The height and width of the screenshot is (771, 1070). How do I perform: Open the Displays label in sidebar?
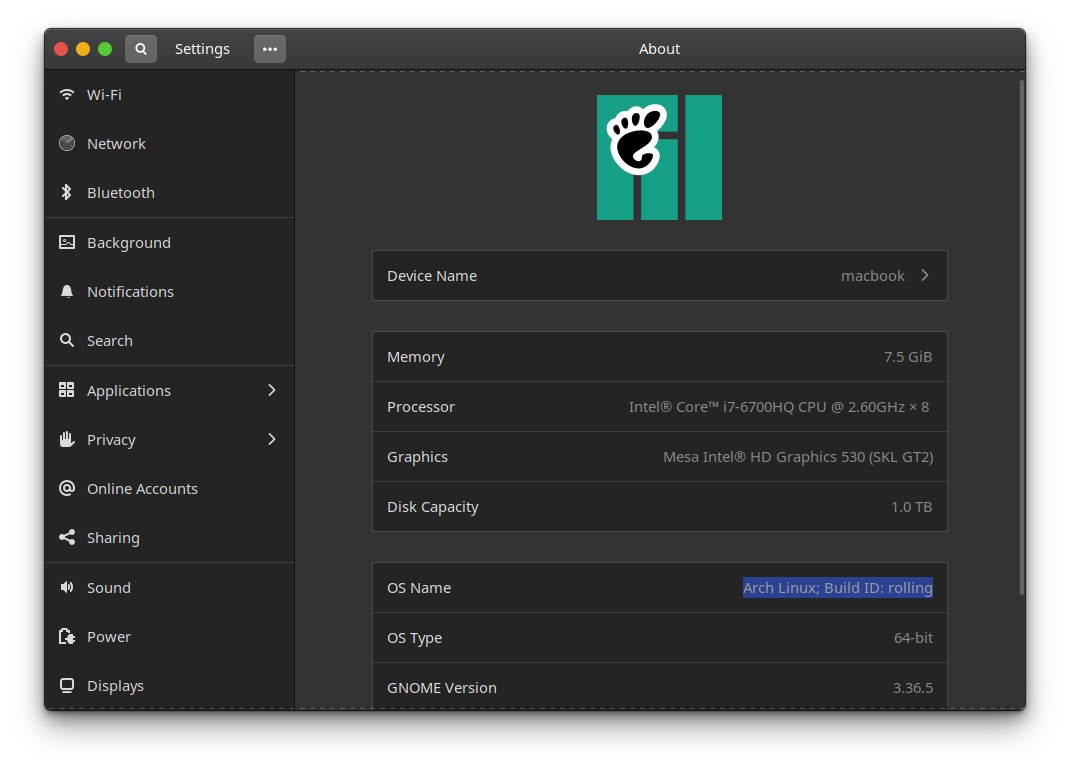pos(115,686)
